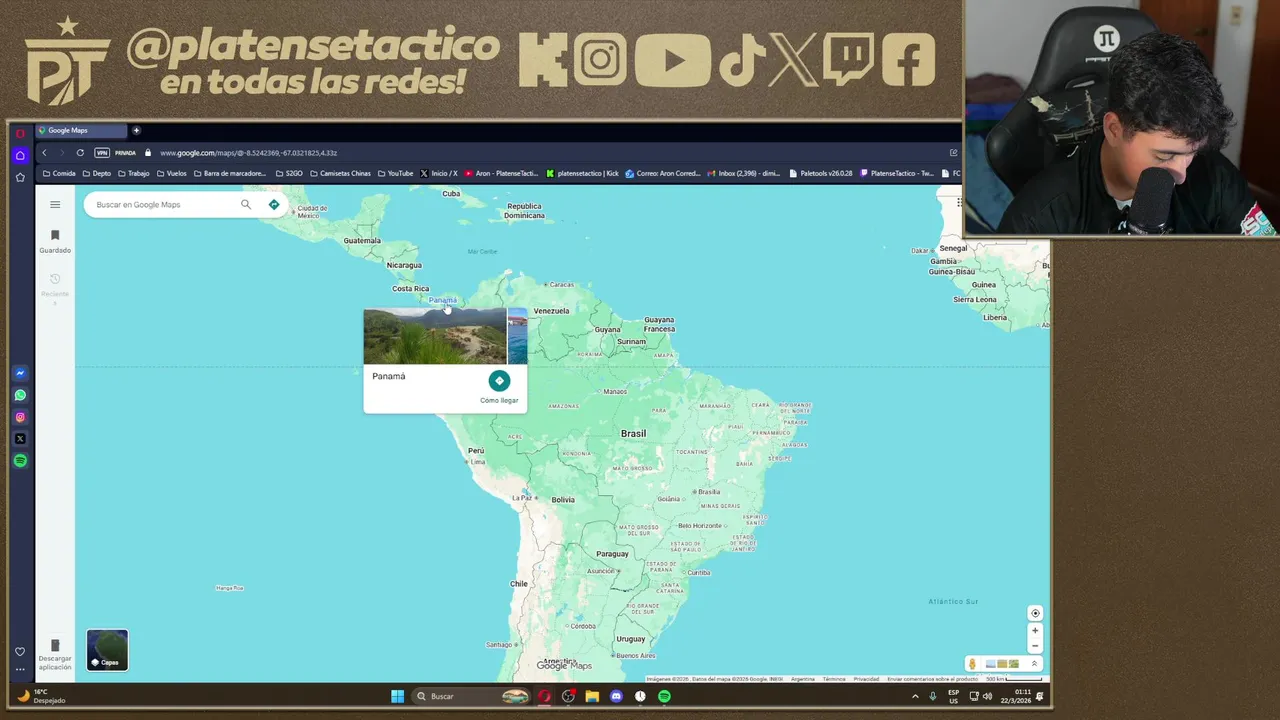Click the Privacidad footer link
The image size is (1280, 720).
pos(866,679)
